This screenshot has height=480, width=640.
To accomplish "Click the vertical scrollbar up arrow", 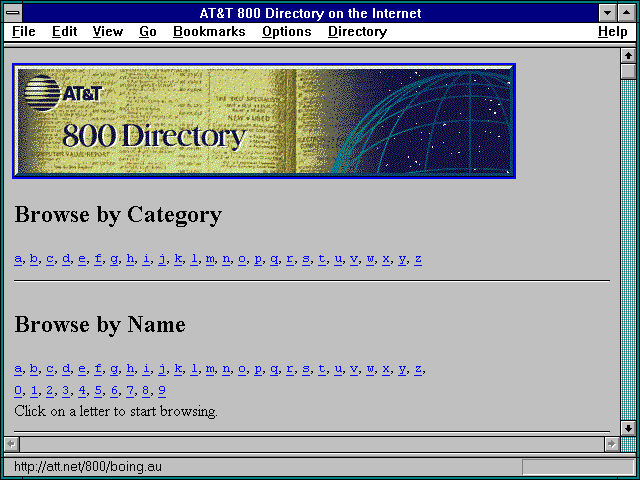I will (x=628, y=56).
